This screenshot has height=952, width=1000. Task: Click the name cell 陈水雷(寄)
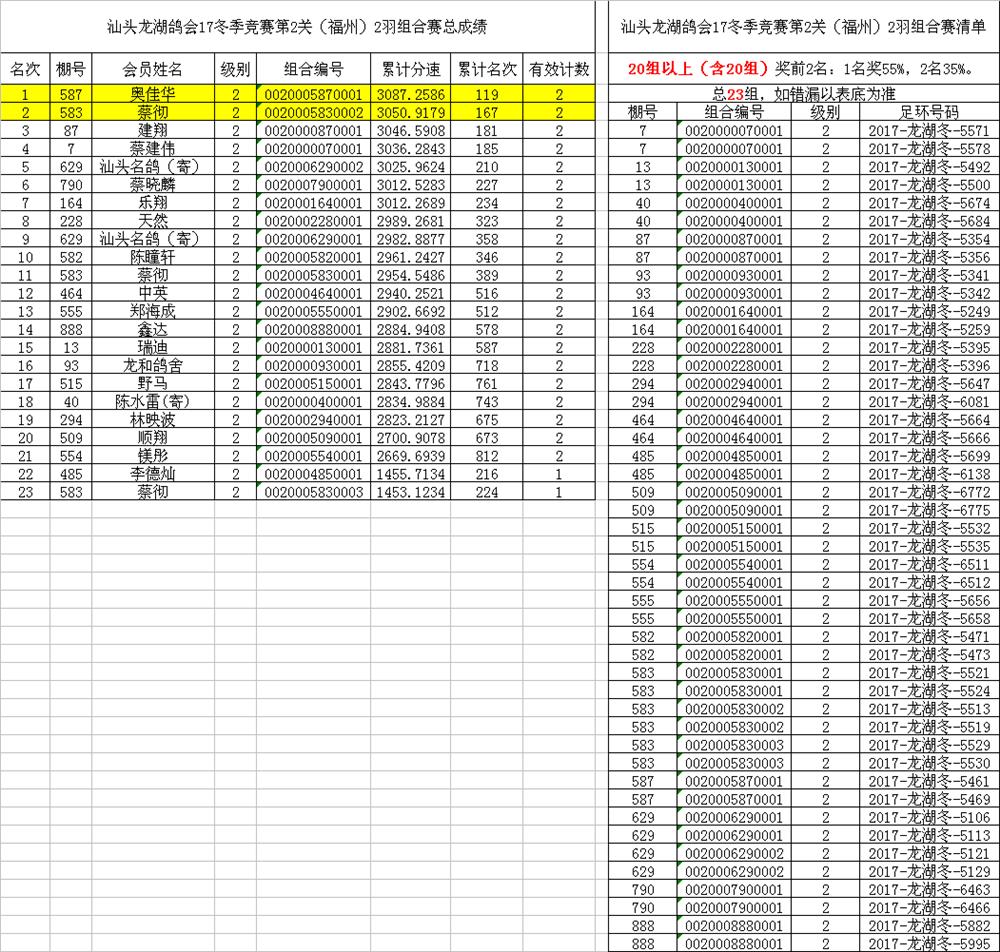tap(153, 401)
